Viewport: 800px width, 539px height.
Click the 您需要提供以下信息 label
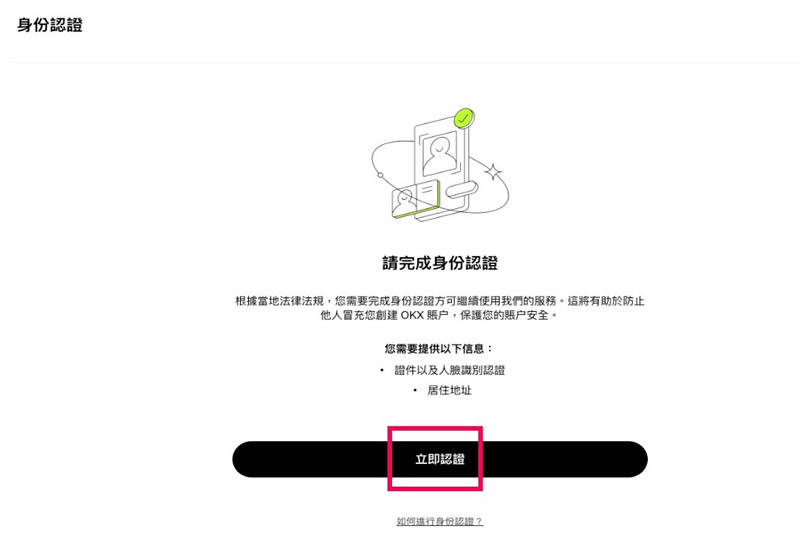(x=439, y=349)
